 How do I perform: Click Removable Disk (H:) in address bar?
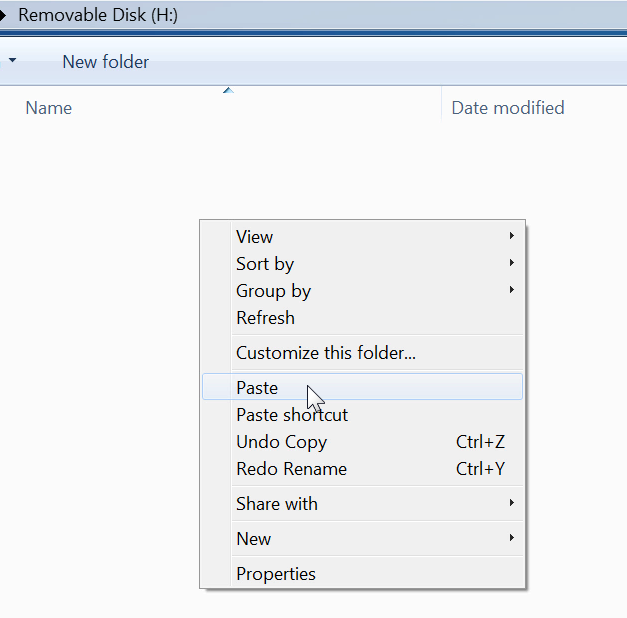98,15
